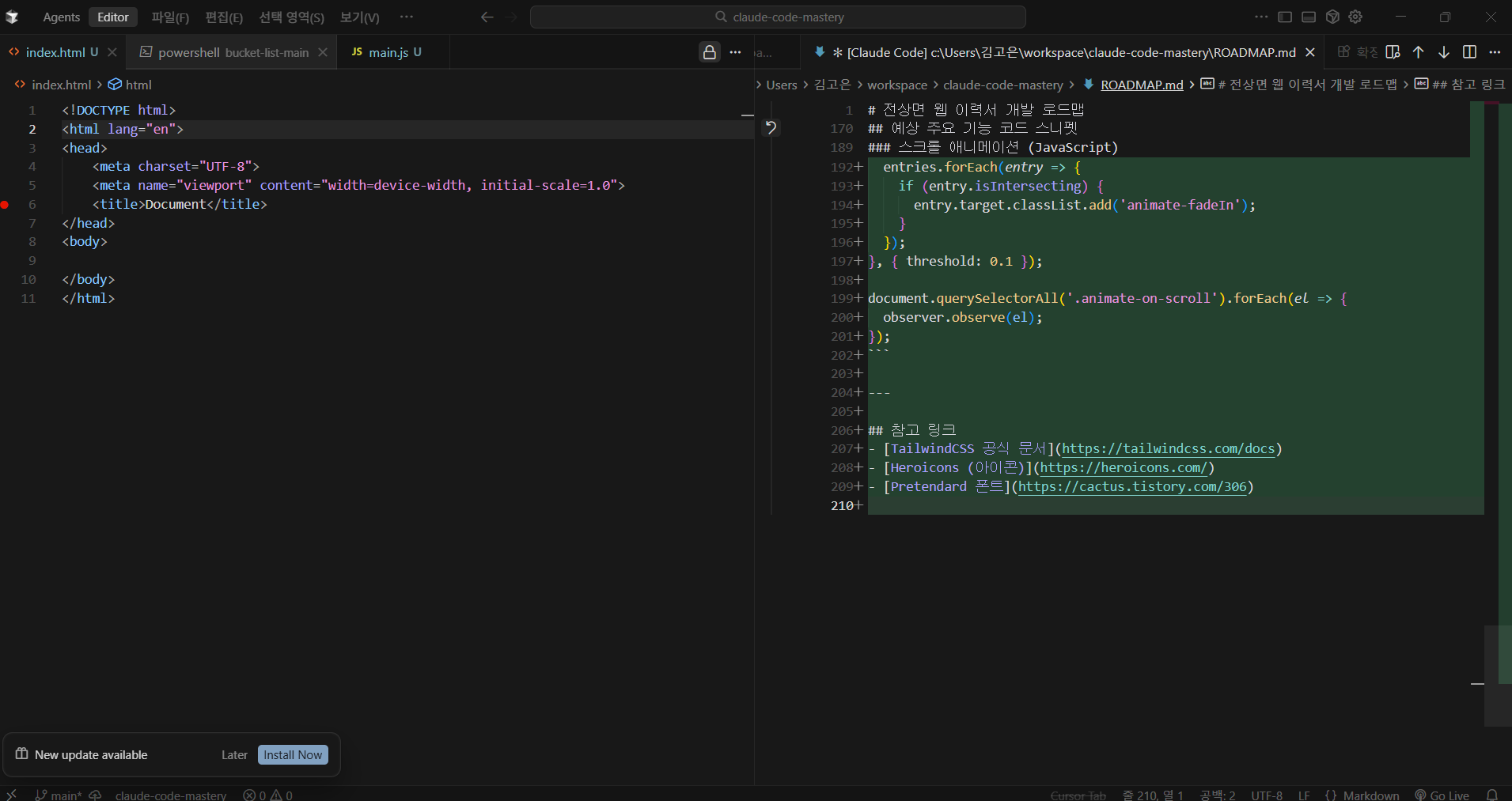Click the revert change arrow icon
The image size is (1512, 801).
pos(771,127)
